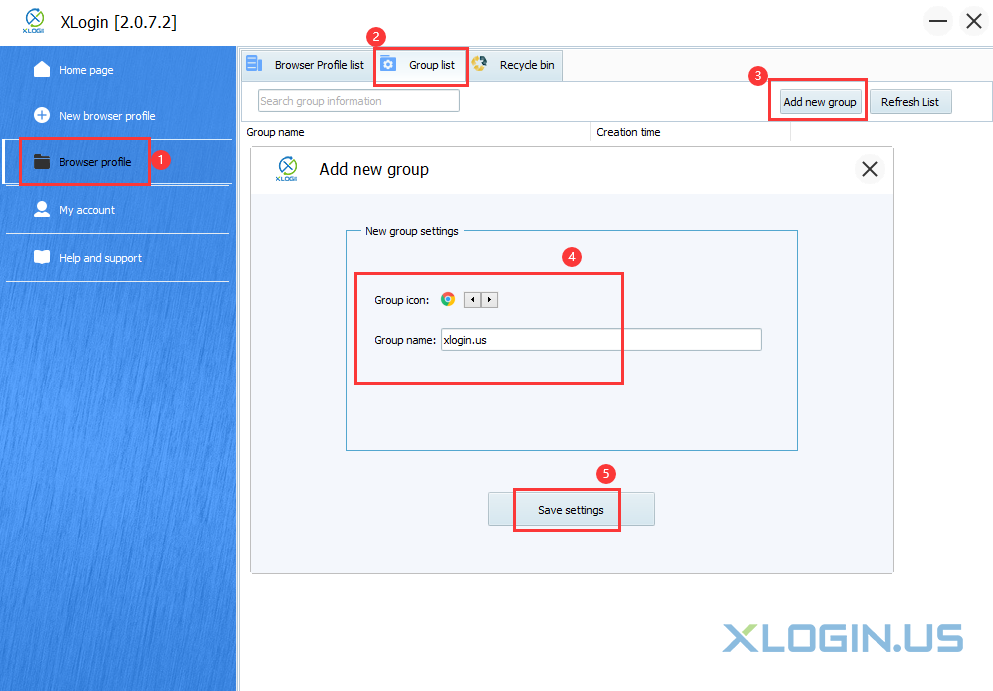Click the person icon for My account
The height and width of the screenshot is (691, 993).
tap(42, 209)
